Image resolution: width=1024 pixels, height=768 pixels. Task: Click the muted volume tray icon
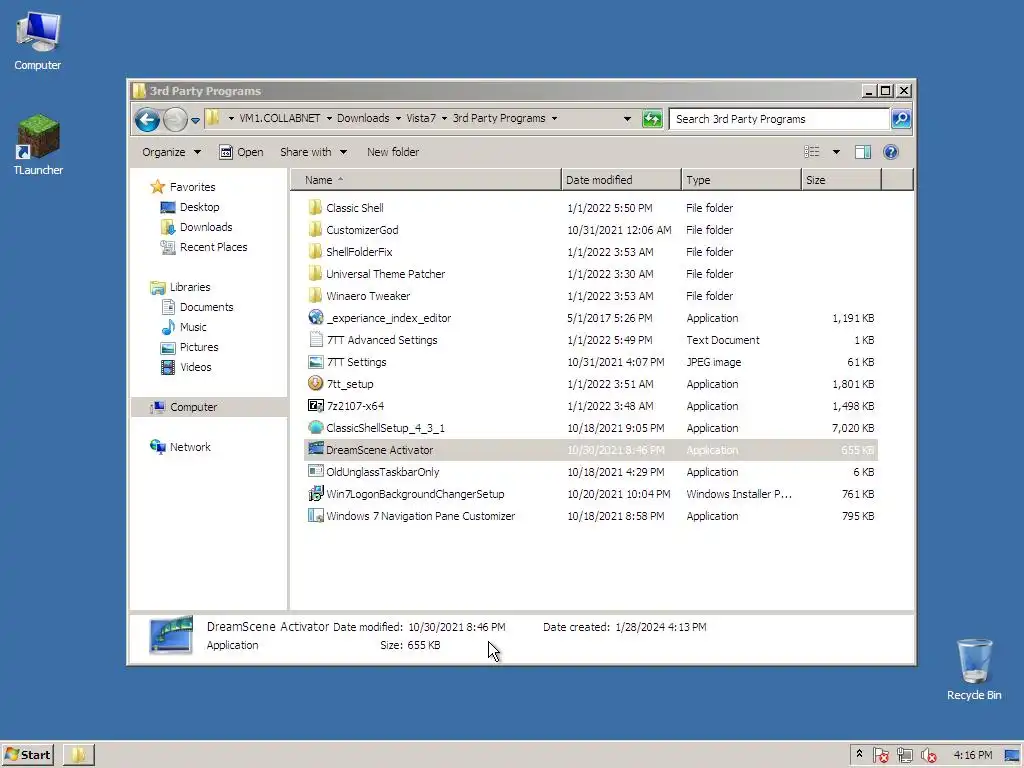(x=928, y=756)
